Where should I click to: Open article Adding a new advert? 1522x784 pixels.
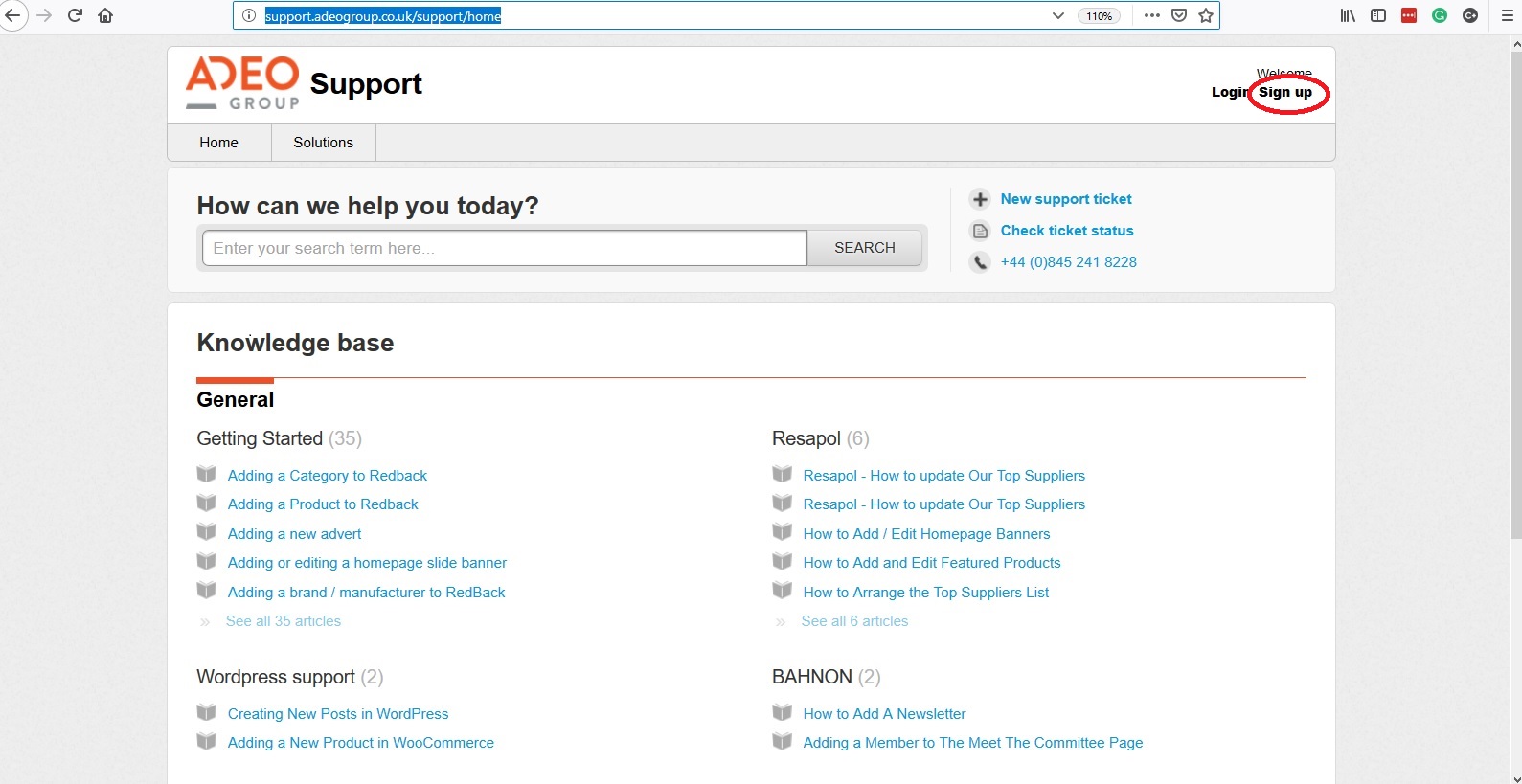click(x=295, y=534)
